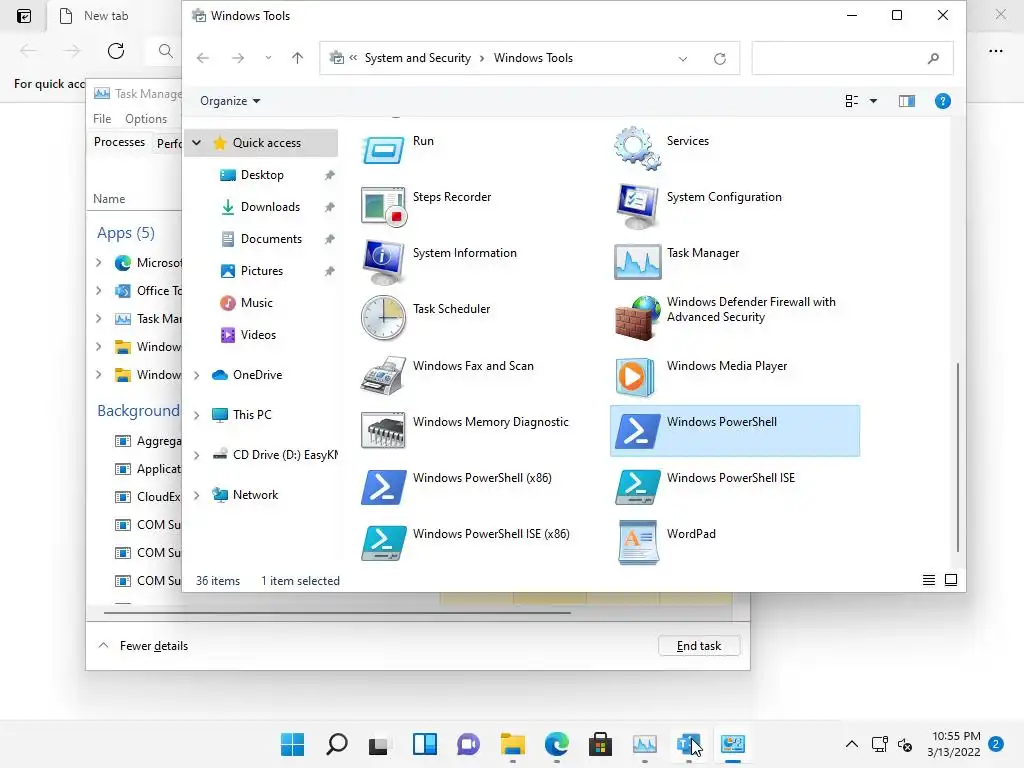Open Windows Fax and Scan icon

(x=383, y=375)
